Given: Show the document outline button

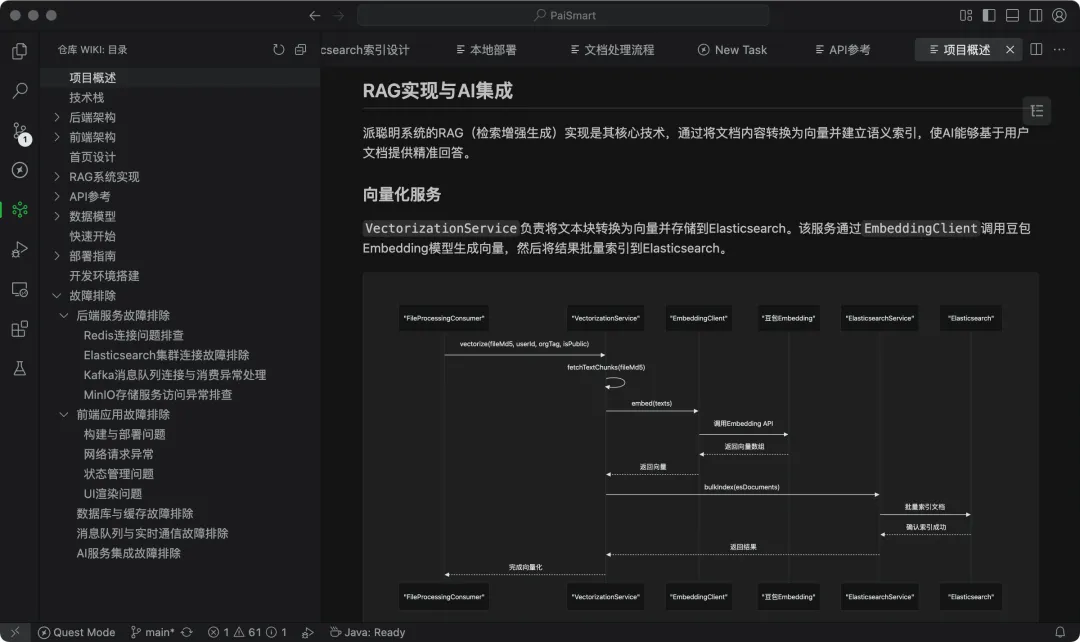Looking at the screenshot, I should [x=1037, y=111].
